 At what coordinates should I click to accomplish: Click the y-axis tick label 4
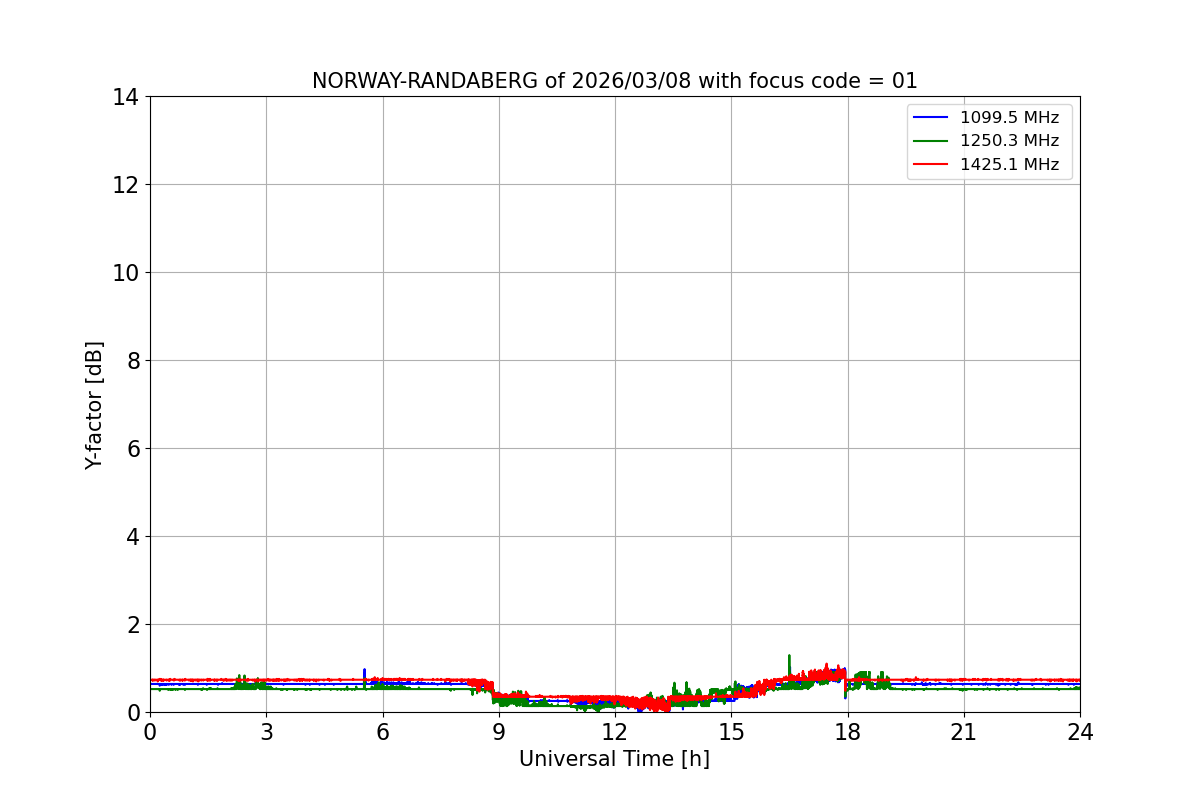(x=133, y=537)
